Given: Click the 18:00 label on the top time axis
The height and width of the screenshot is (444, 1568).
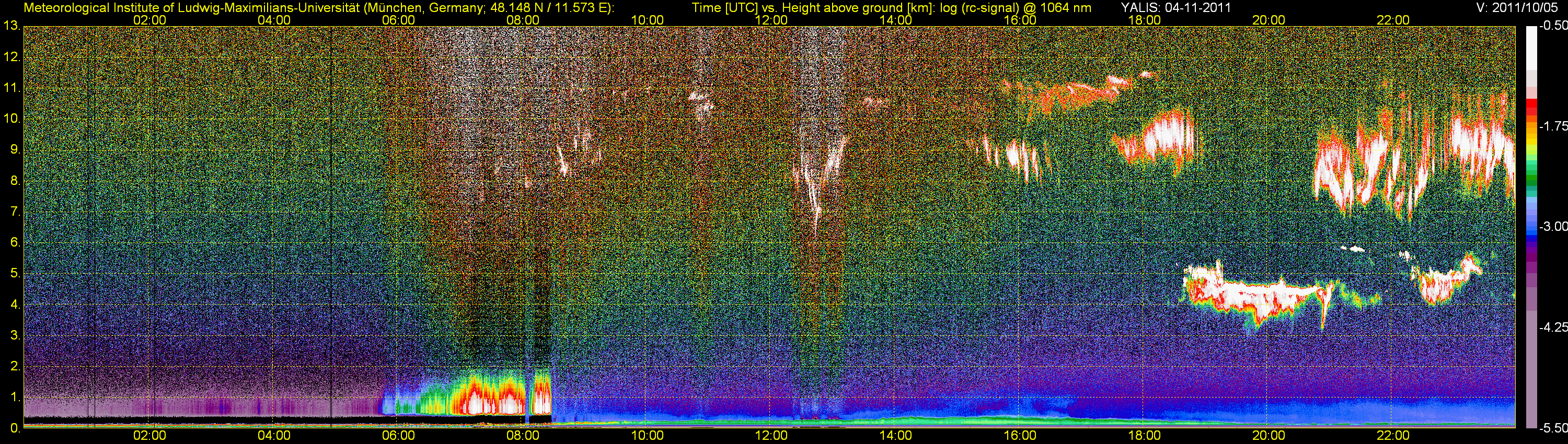Looking at the screenshot, I should click(x=1144, y=20).
